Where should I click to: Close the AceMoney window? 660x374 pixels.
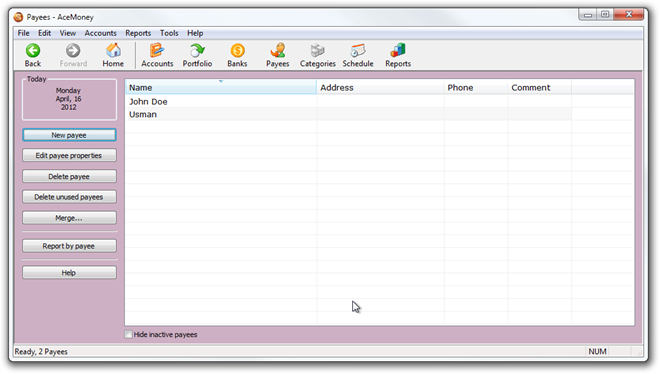tap(629, 15)
